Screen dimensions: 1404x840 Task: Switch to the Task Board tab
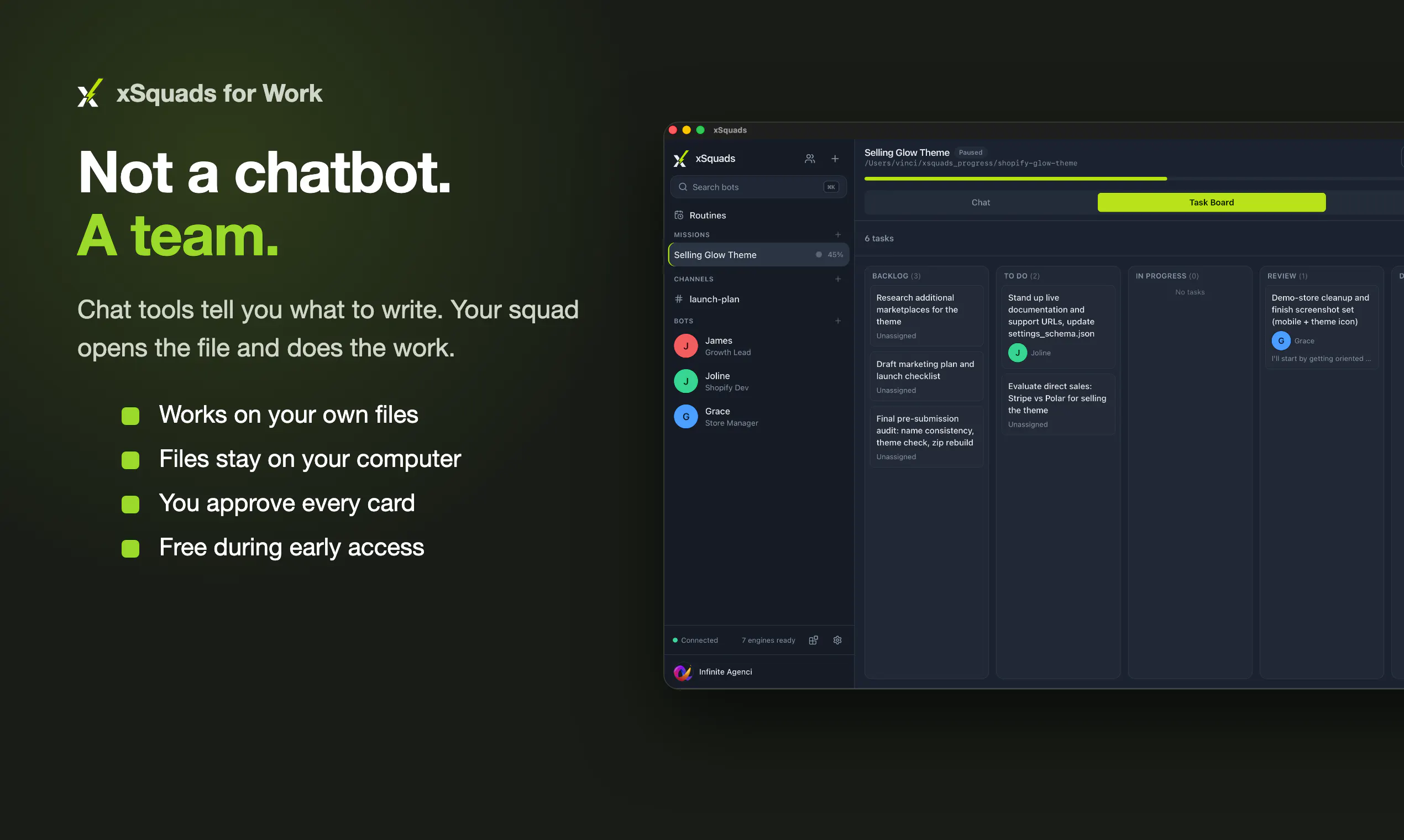point(1212,203)
